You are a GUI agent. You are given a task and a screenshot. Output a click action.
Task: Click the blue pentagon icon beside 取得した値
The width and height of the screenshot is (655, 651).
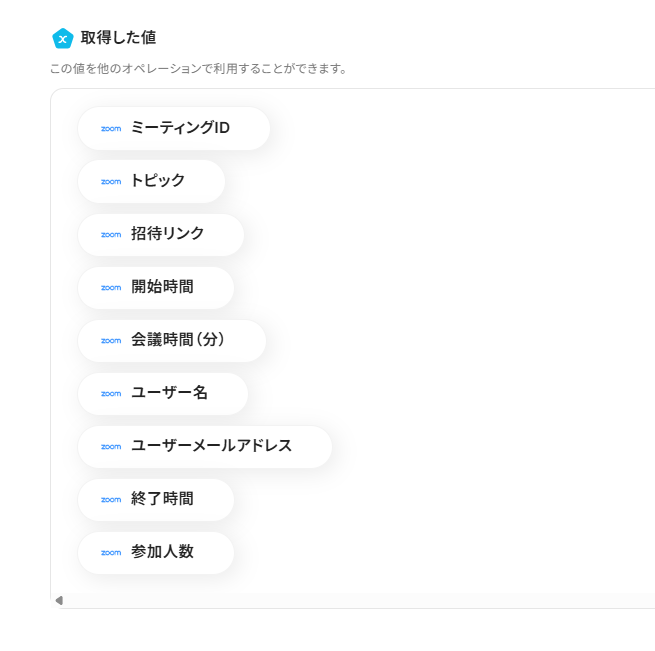point(63,38)
